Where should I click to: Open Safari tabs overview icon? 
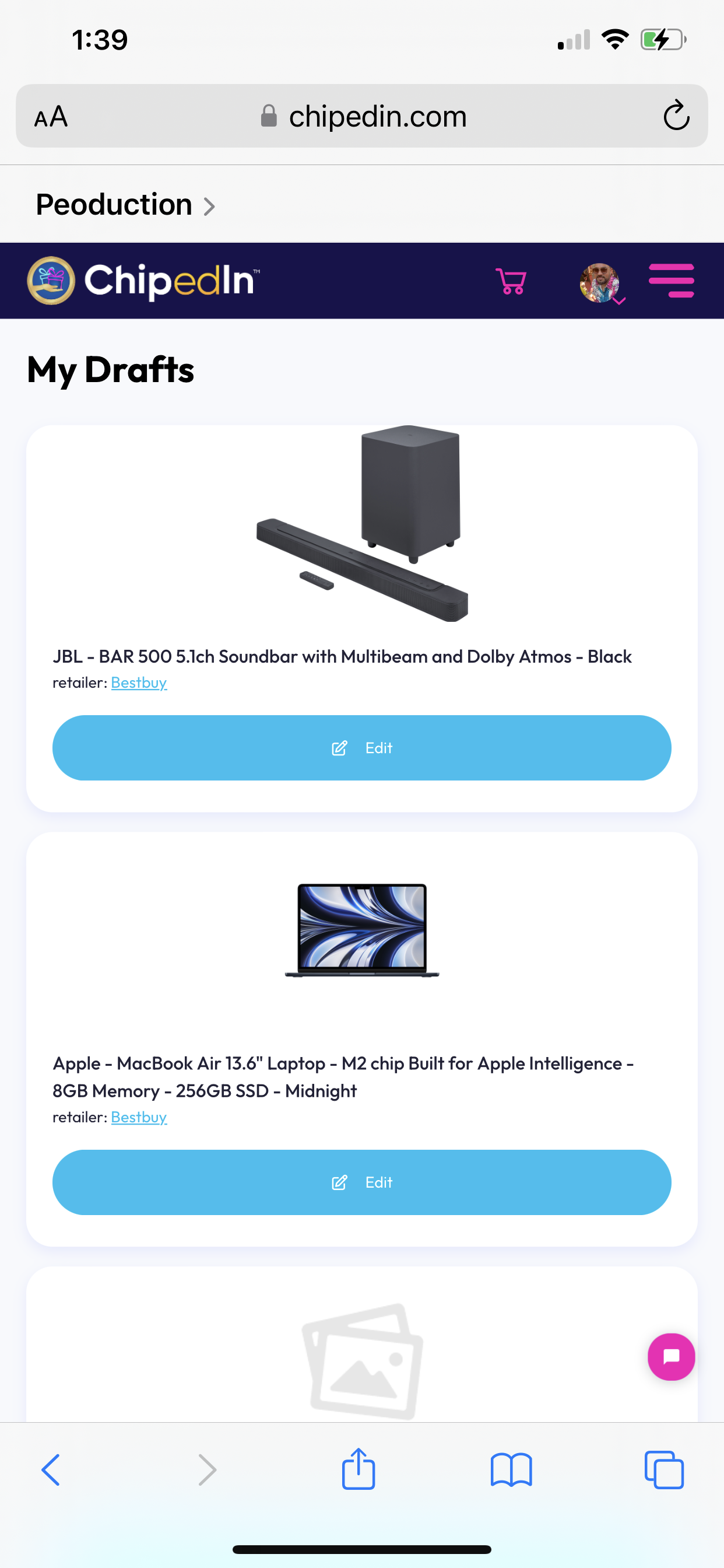click(x=664, y=1470)
